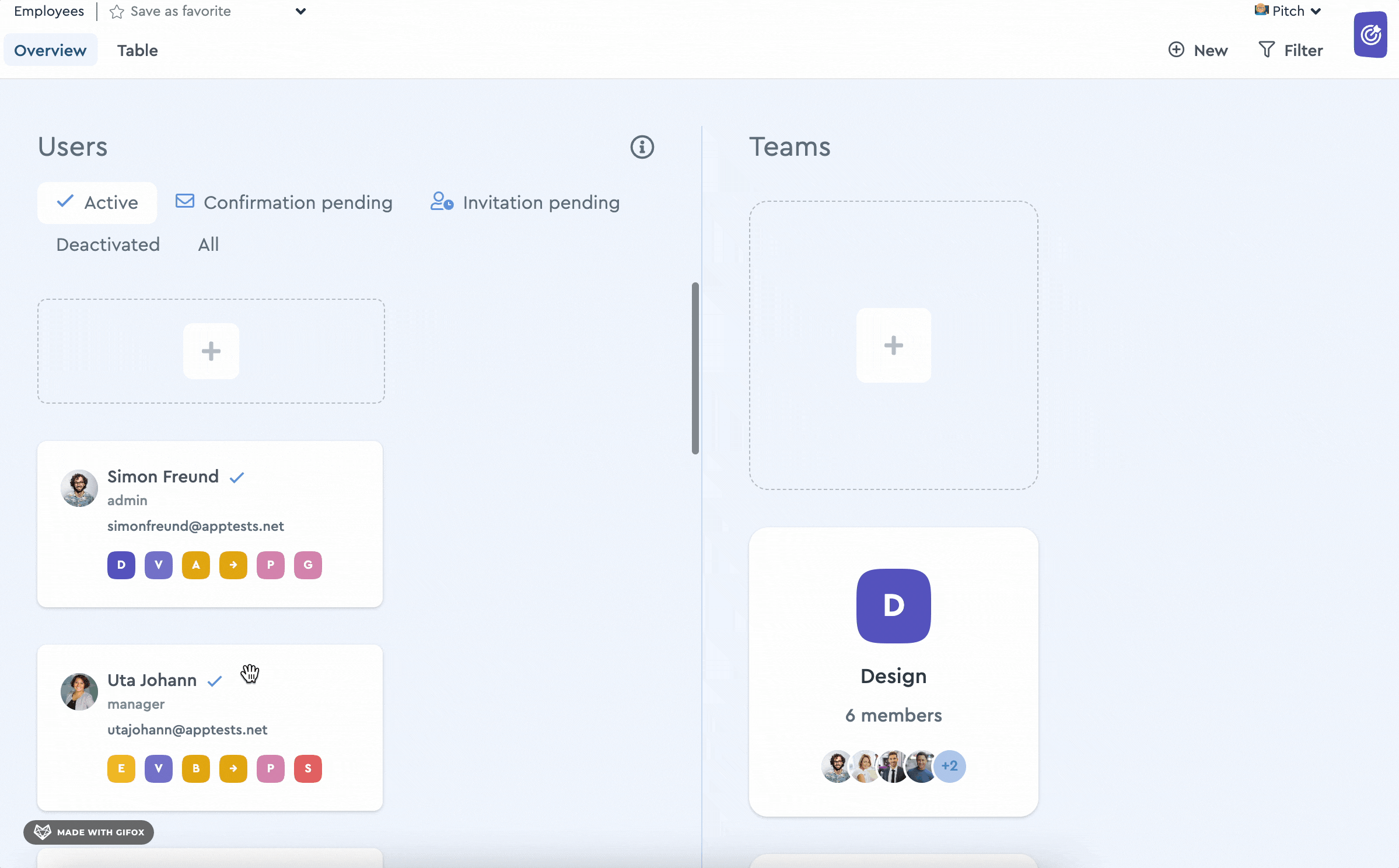The image size is (1399, 868).
Task: Click the info icon next to Users
Action: click(642, 147)
